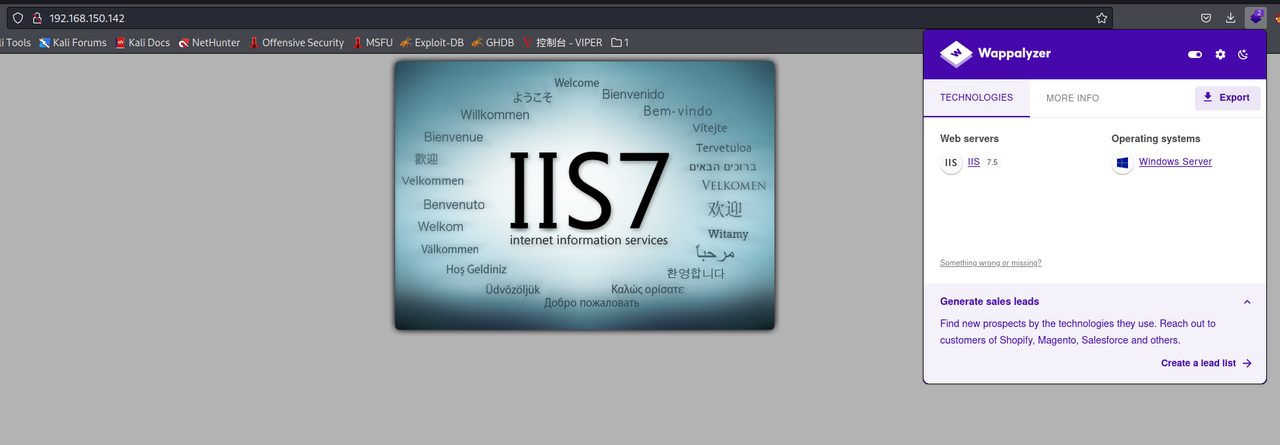1280x445 pixels.
Task: Click Something wrong or missing link
Action: pyautogui.click(x=991, y=263)
